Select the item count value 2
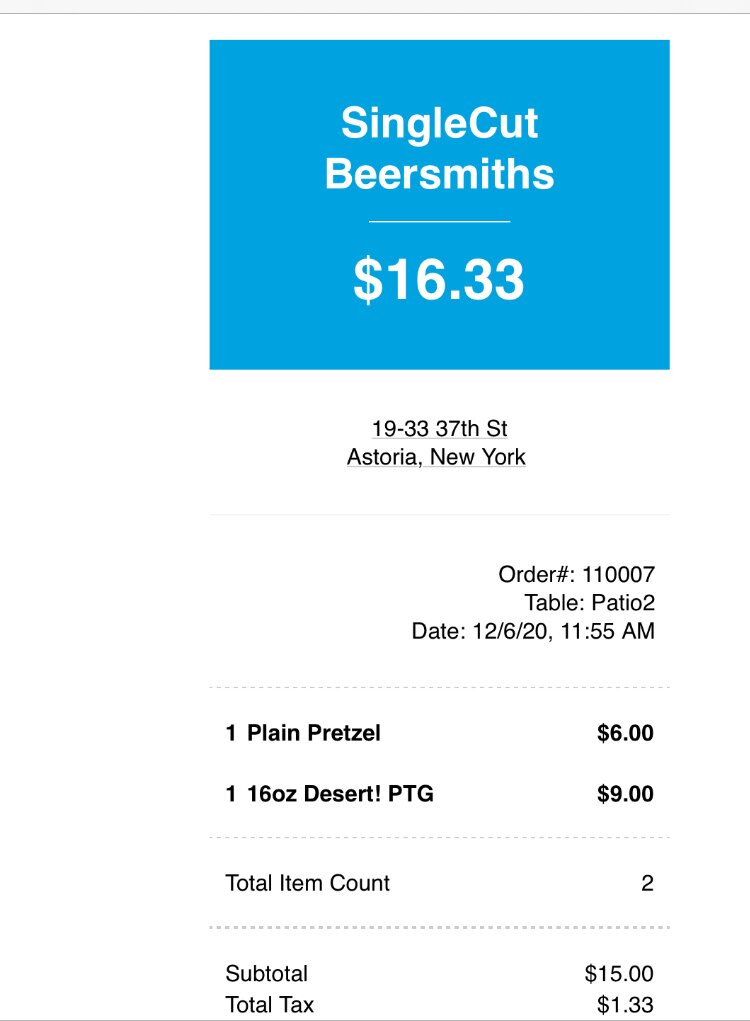 coord(647,883)
